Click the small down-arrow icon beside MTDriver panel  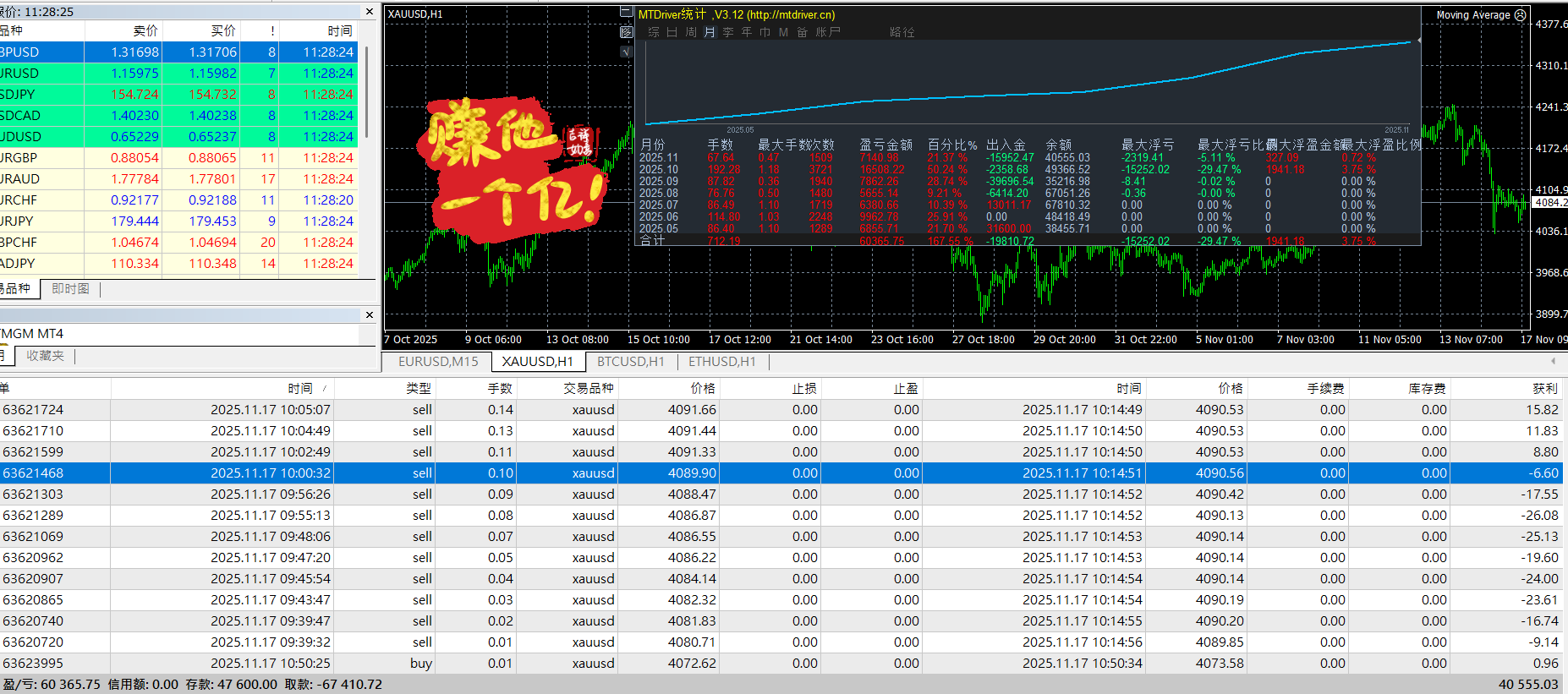[626, 52]
